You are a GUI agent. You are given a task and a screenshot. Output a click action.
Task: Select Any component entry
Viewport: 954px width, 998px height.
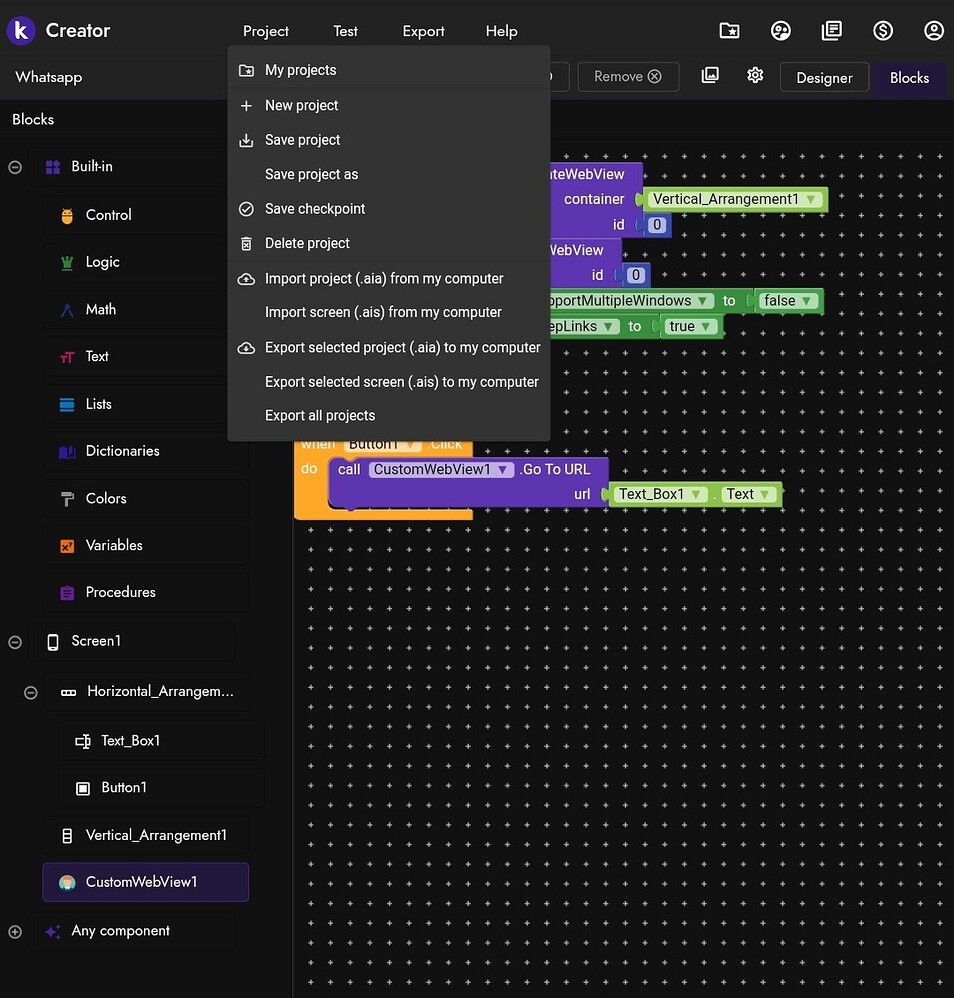pyautogui.click(x=131, y=931)
